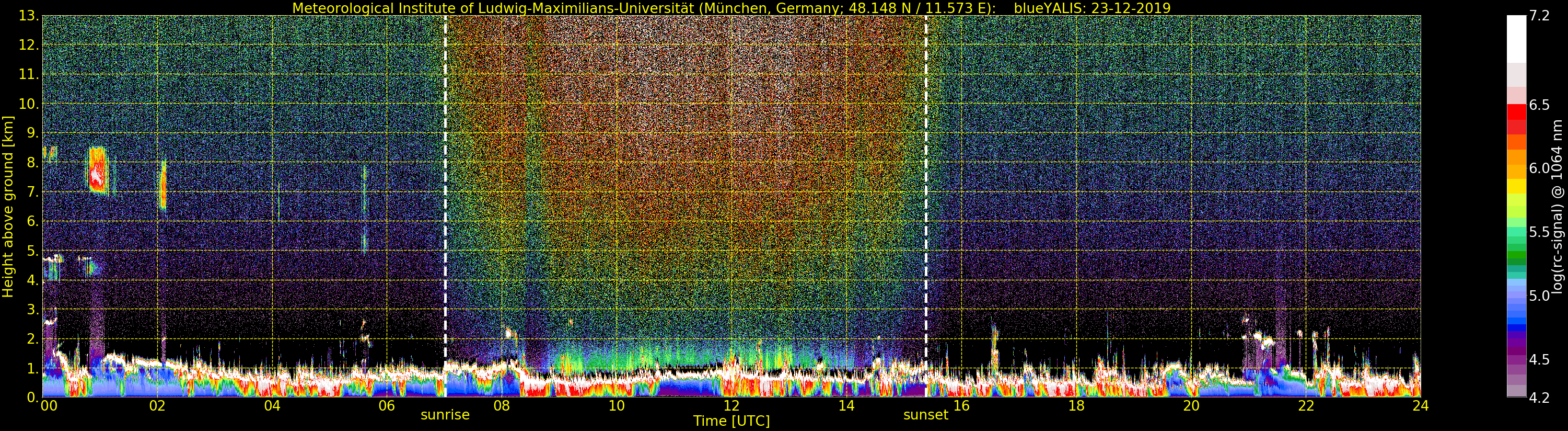Screen dimensions: 1568x431
Task: Click the 7. height tick label
Action: [33, 192]
